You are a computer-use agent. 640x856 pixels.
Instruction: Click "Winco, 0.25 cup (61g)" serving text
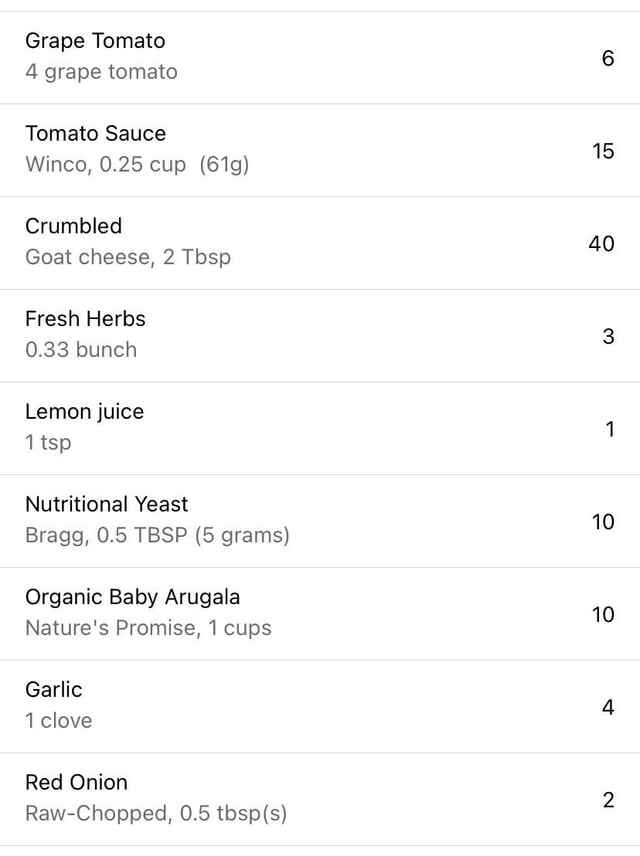click(137, 165)
